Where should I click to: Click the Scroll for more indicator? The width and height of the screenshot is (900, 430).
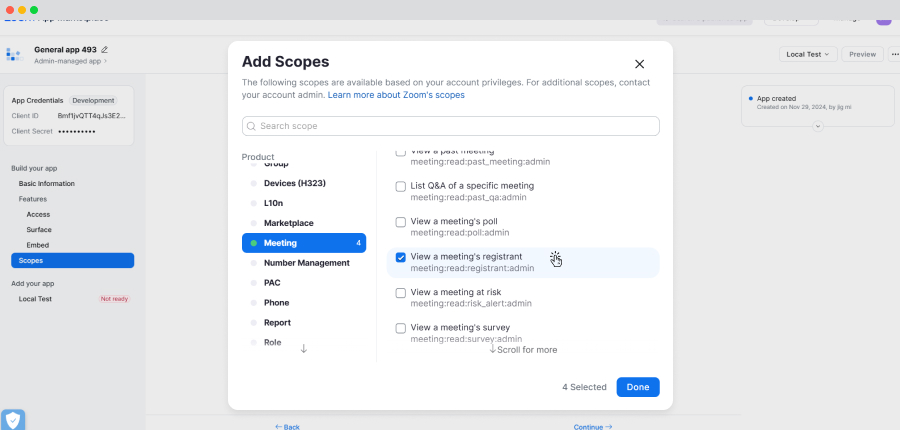click(522, 350)
